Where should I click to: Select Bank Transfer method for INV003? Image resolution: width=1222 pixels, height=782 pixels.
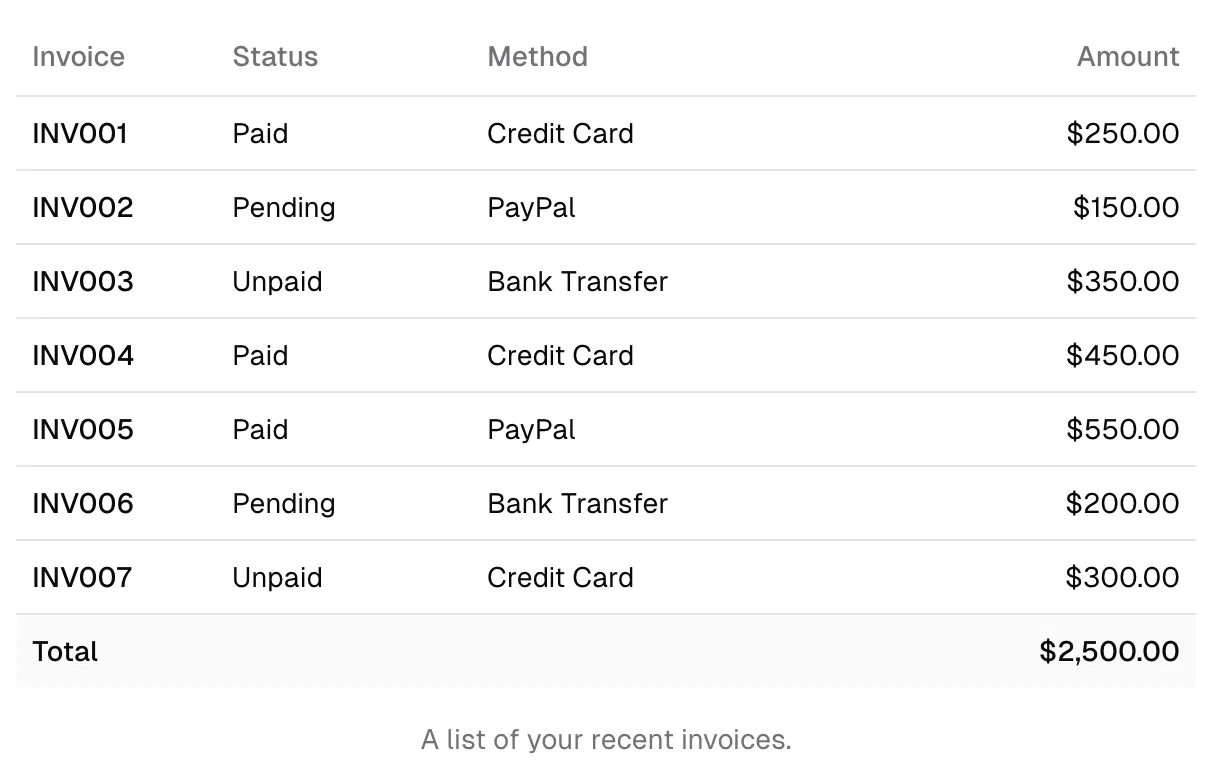click(x=577, y=282)
